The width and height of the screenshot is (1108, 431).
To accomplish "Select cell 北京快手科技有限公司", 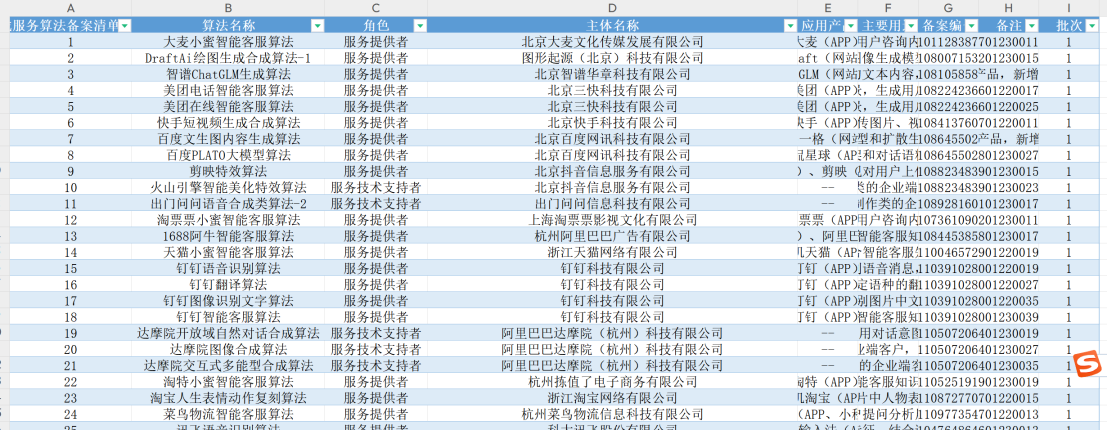I will tap(612, 123).
